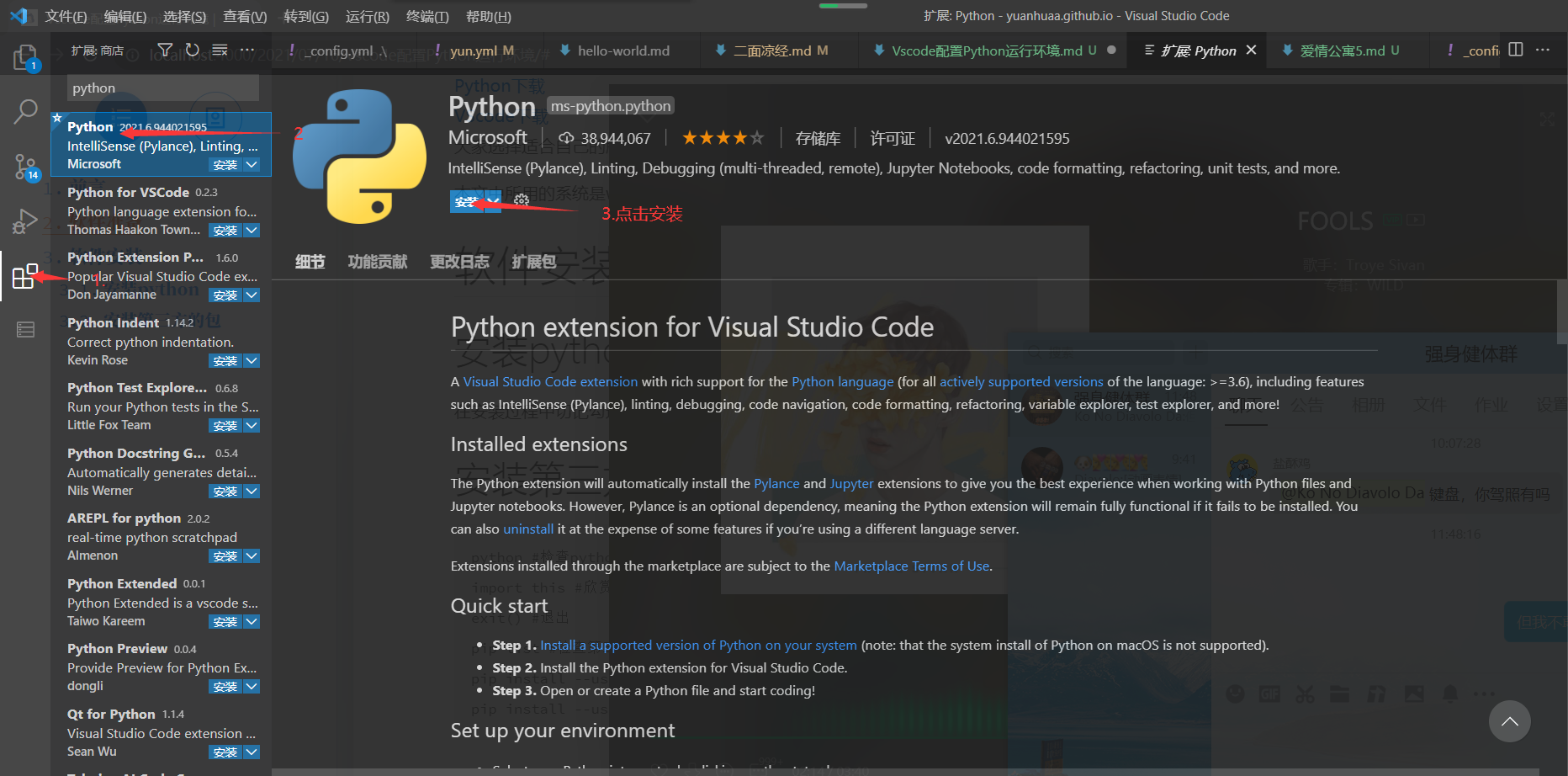Switch to the hello-world.md tab
Screen dimensions: 1568x776
pos(622,50)
